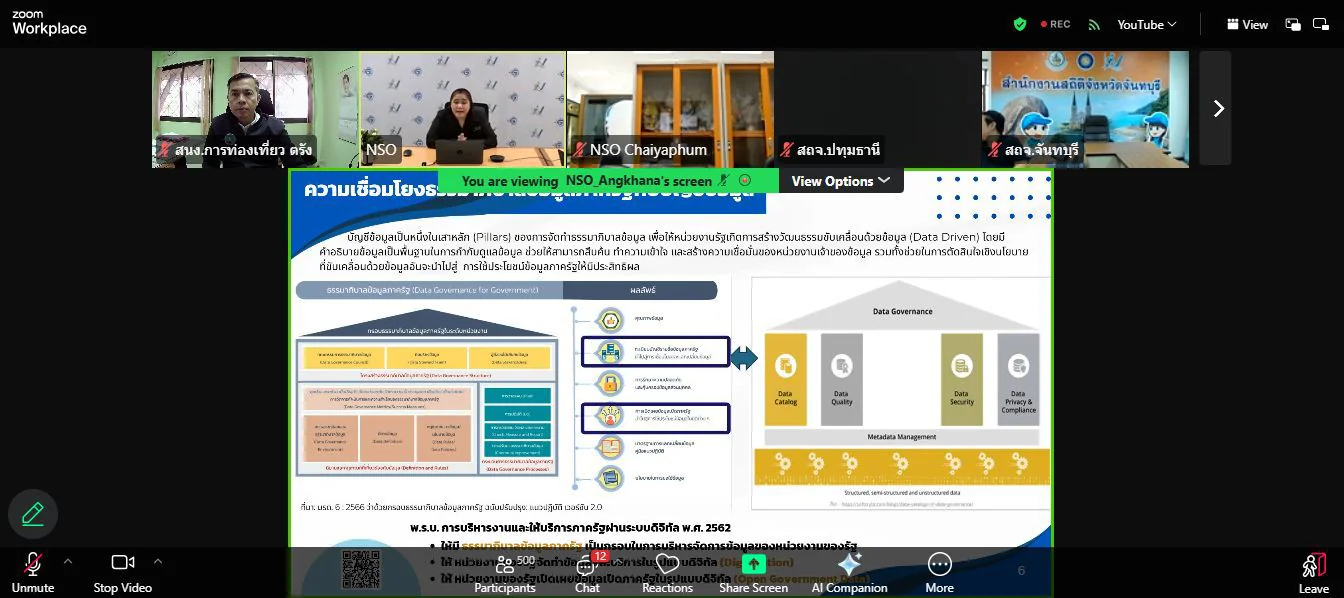The height and width of the screenshot is (598, 1344).
Task: Click the green live-stream signal icon
Action: 1094,24
